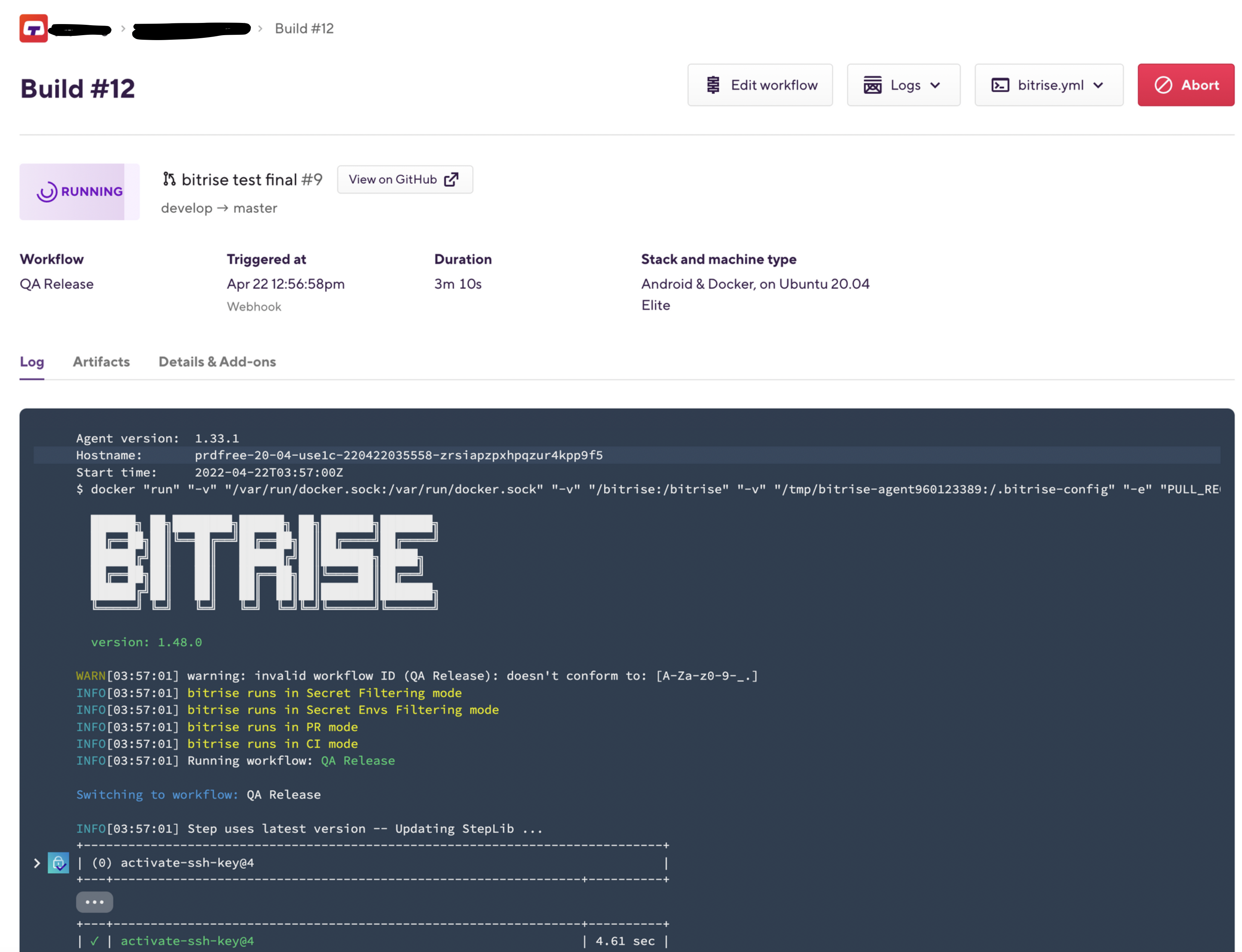
Task: Open the bitrise.yml dropdown chevron
Action: (x=1098, y=85)
